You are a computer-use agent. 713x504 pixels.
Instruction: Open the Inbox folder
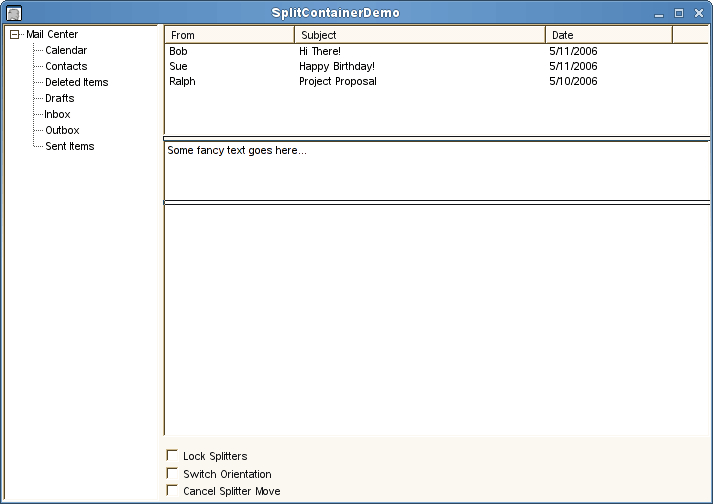click(57, 114)
